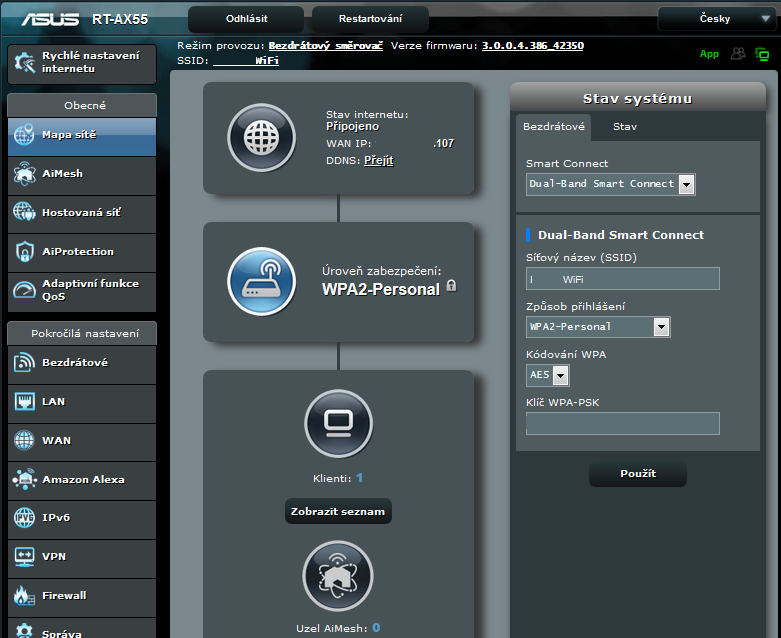The height and width of the screenshot is (638, 781).
Task: Select the Bezdrátové tab in system status
Action: (554, 127)
